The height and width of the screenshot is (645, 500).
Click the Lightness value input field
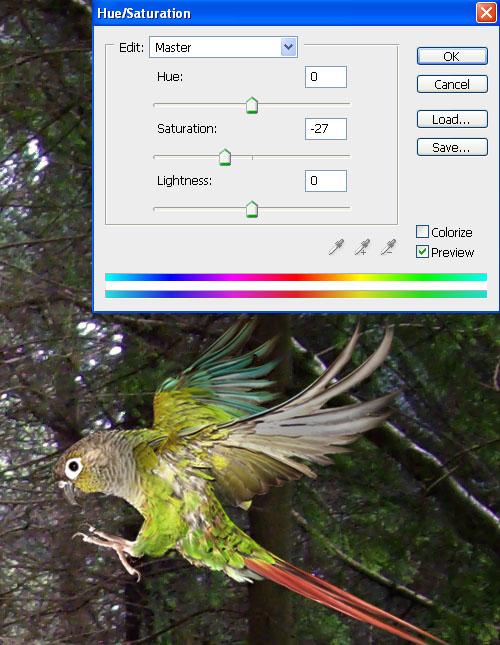coord(326,181)
